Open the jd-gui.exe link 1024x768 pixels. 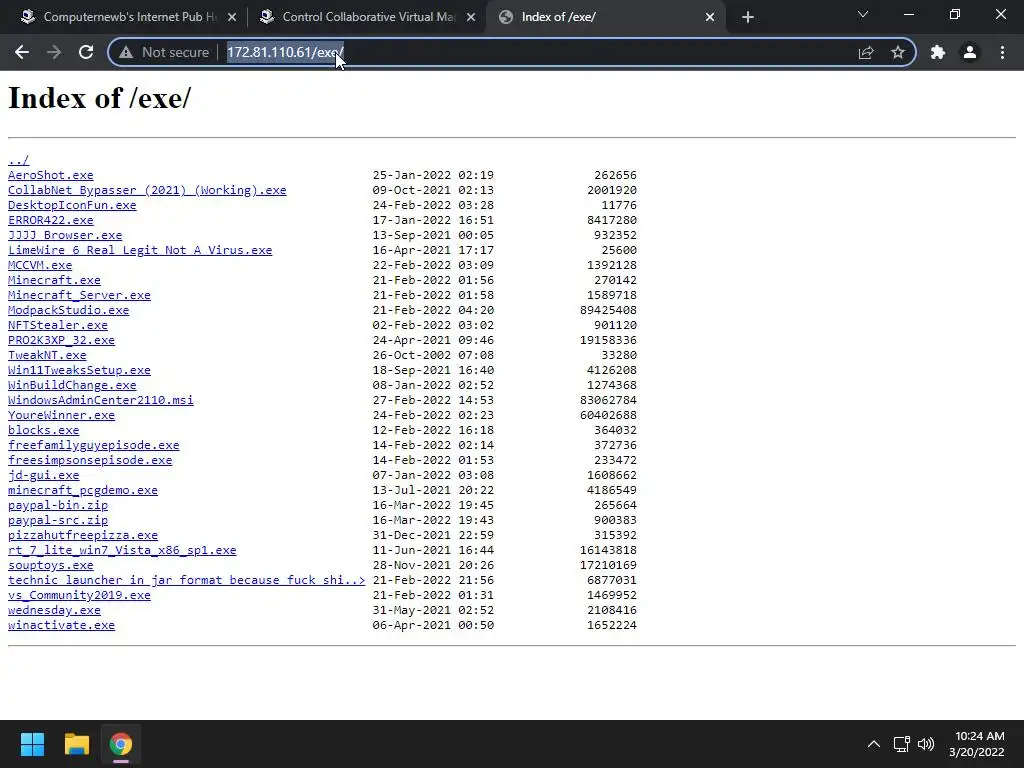(43, 475)
